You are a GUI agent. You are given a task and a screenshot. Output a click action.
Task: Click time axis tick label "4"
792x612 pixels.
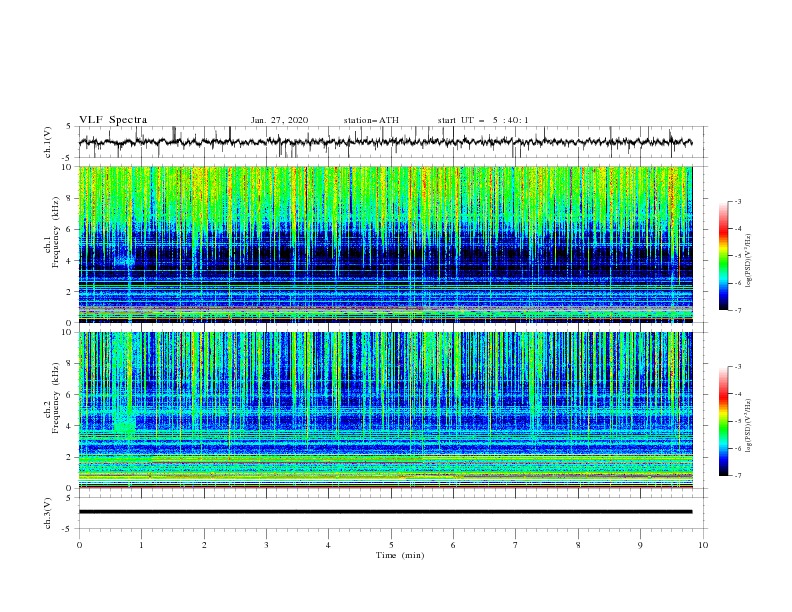point(328,545)
